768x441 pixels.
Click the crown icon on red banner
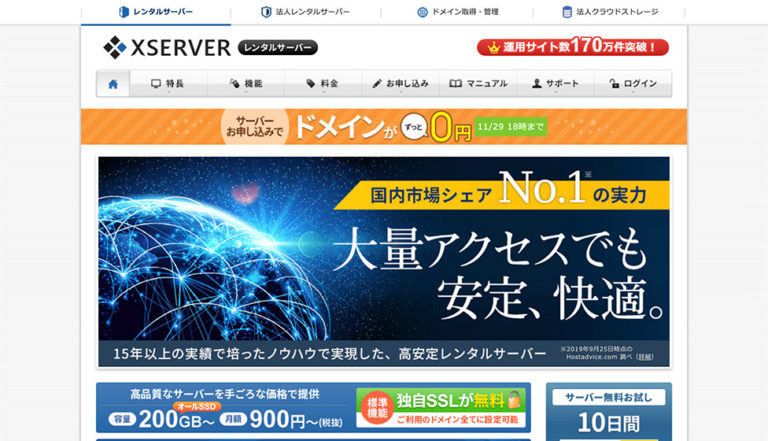coord(493,48)
